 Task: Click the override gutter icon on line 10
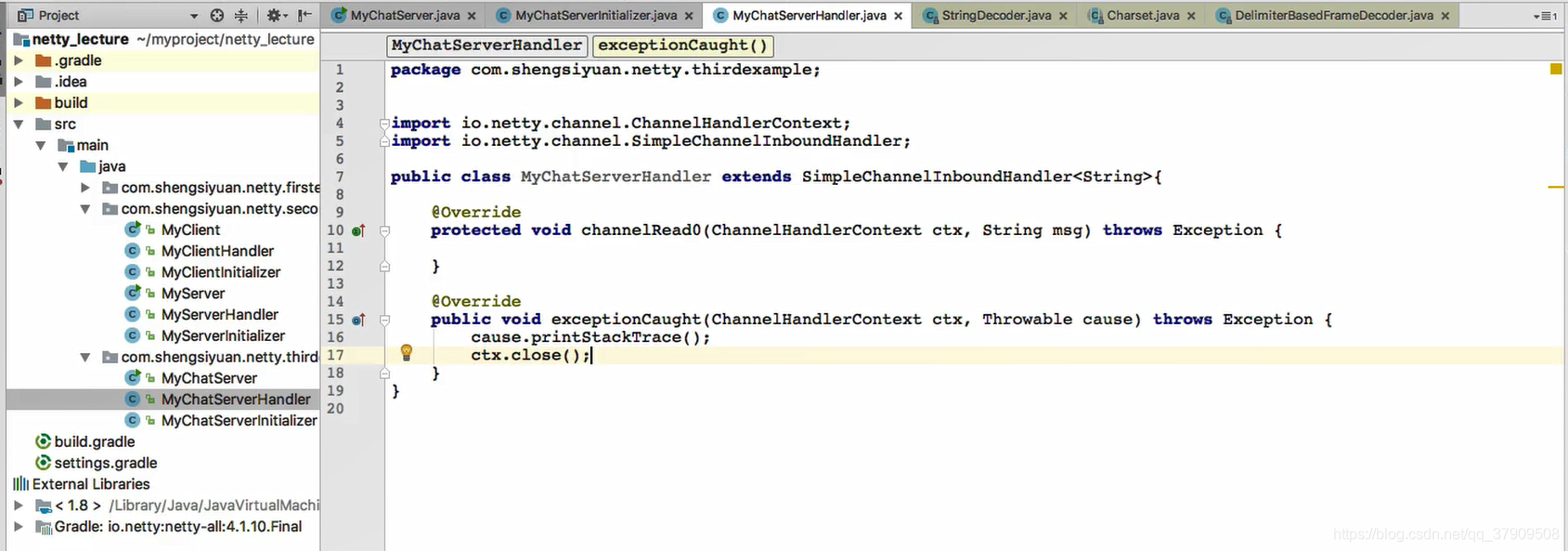coord(358,230)
